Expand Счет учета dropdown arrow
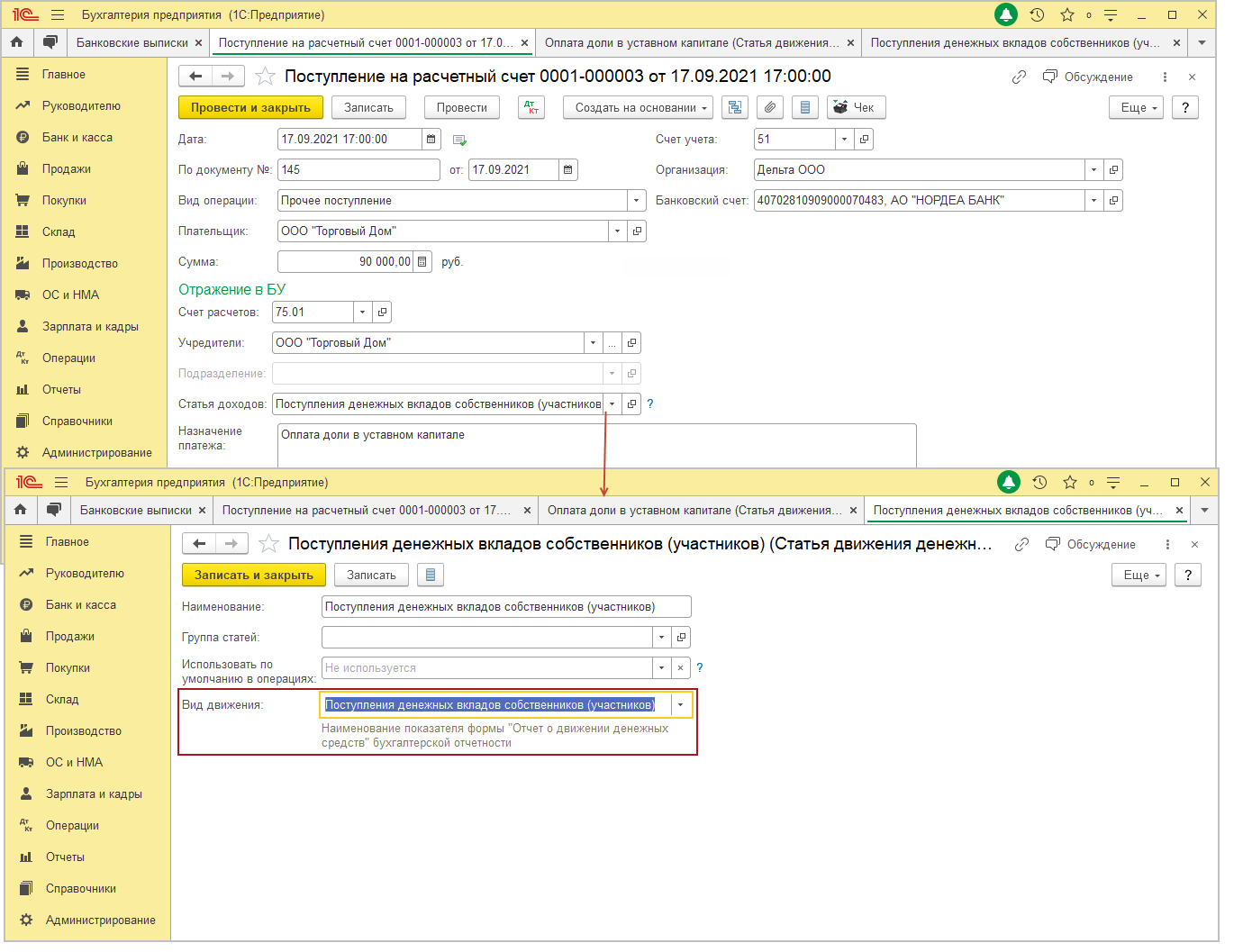This screenshot has height=952, width=1243. click(x=844, y=139)
